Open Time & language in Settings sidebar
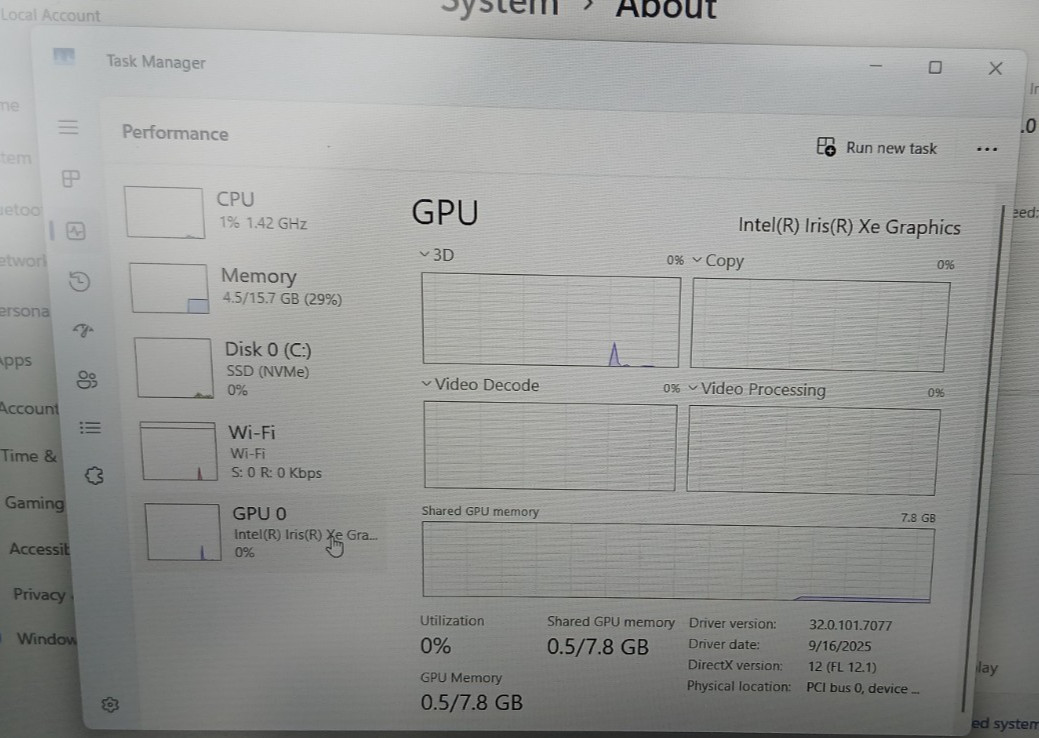This screenshot has width=1039, height=738. click(x=28, y=456)
